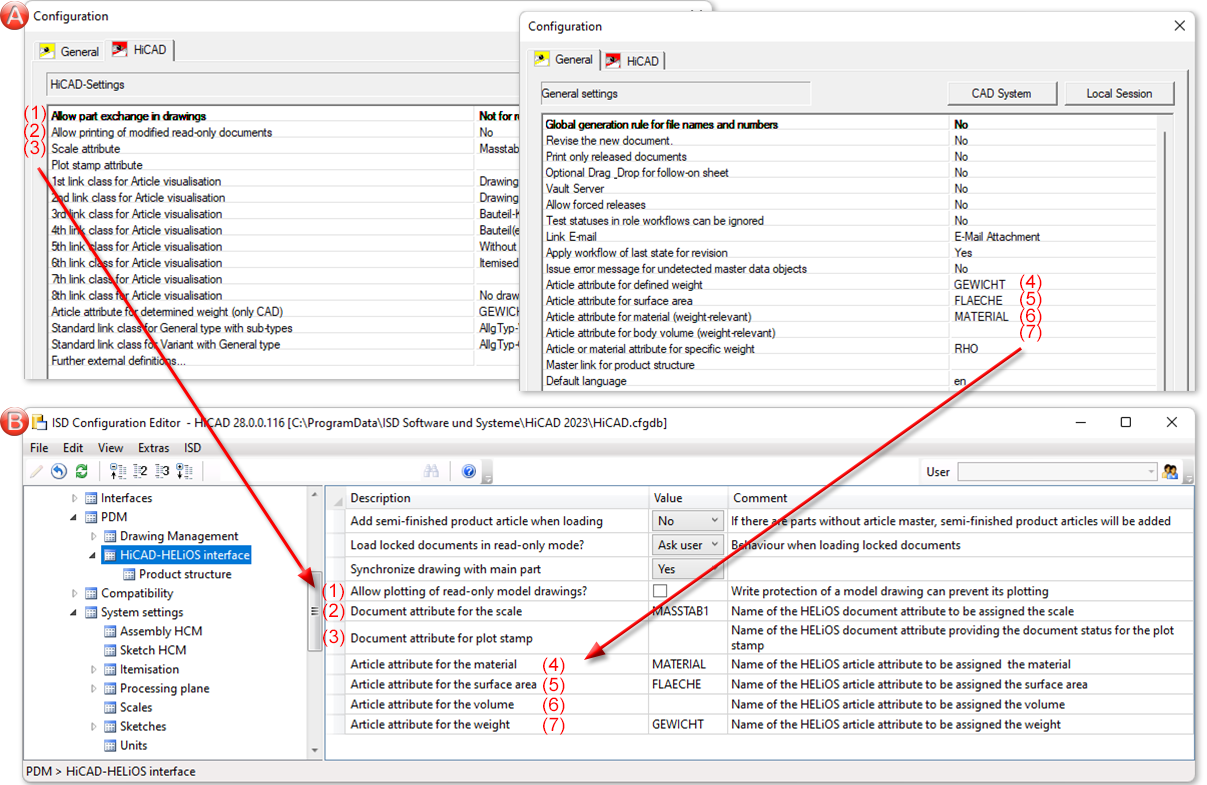Expand the Sketches tree node

pos(93,726)
